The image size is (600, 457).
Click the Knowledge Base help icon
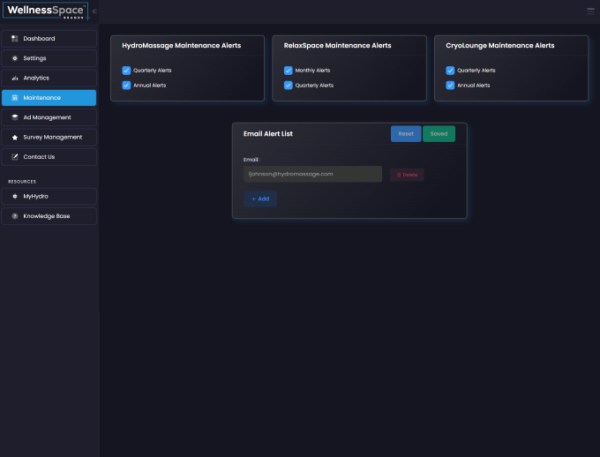(14, 216)
